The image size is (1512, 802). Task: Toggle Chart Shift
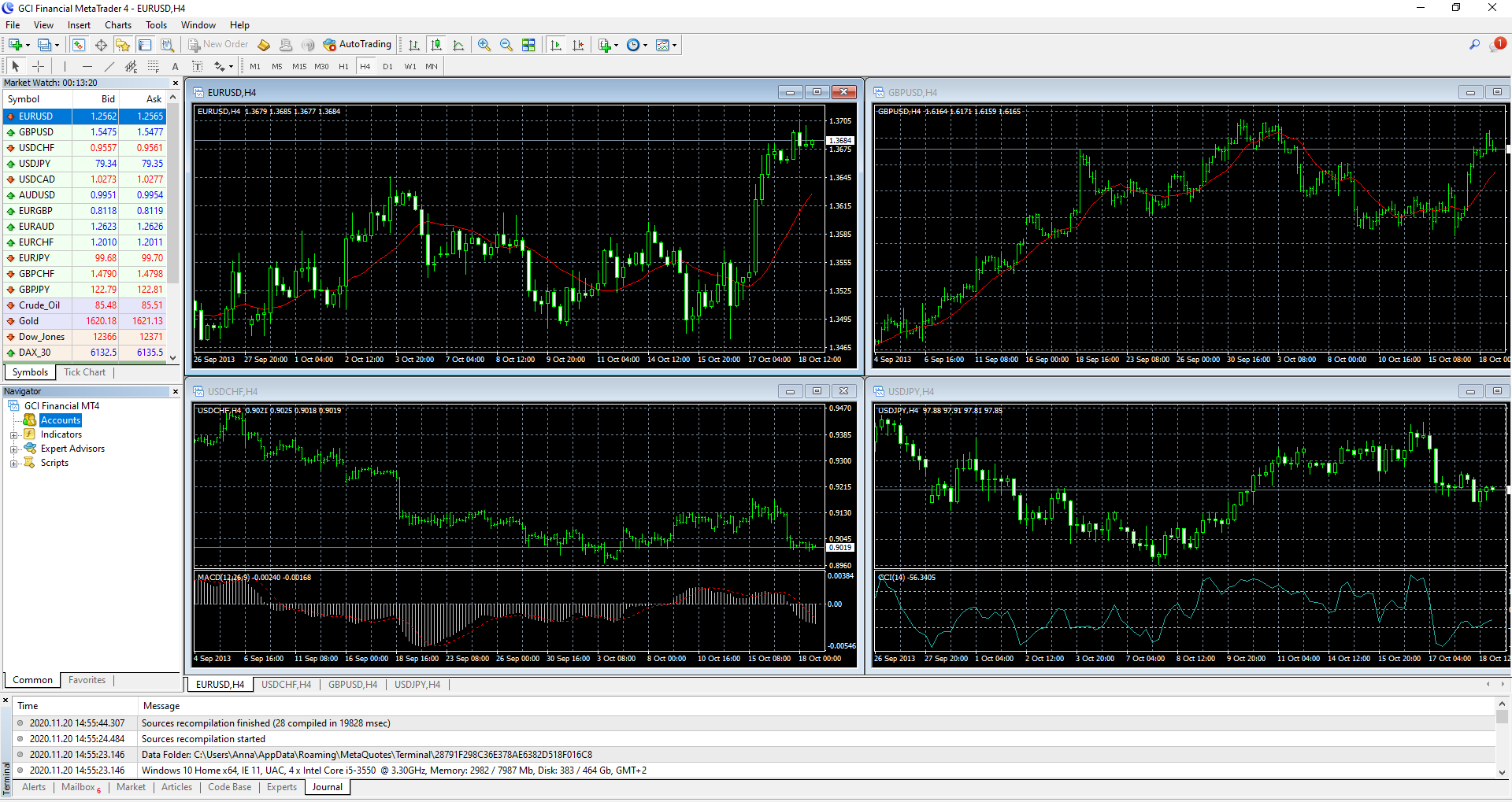click(x=578, y=45)
